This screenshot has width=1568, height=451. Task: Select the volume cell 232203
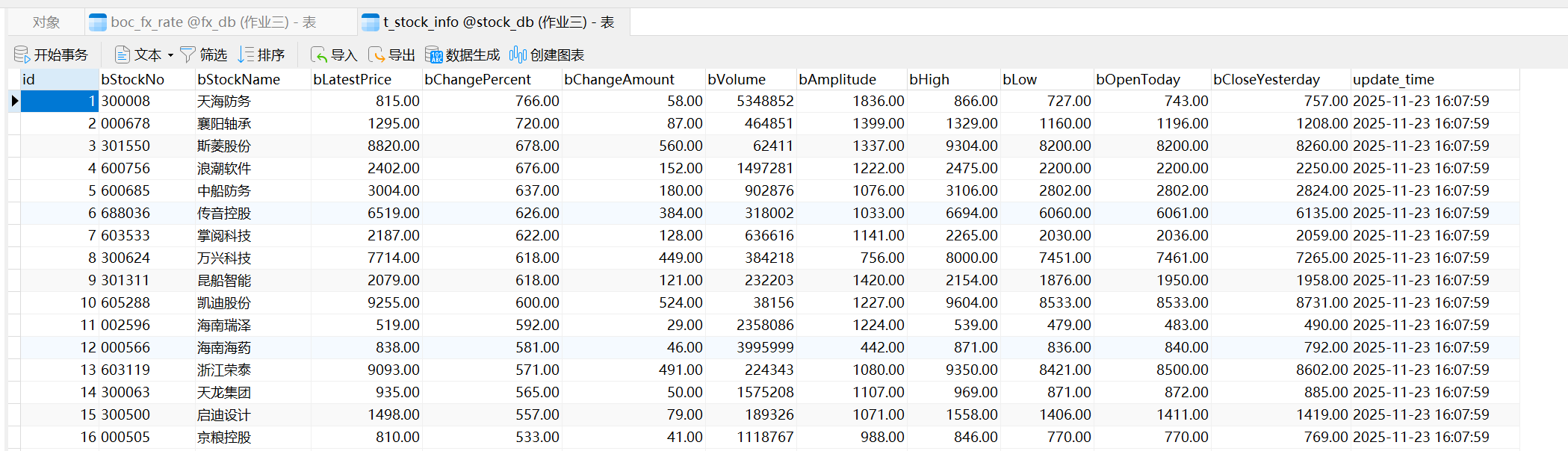pyautogui.click(x=751, y=280)
